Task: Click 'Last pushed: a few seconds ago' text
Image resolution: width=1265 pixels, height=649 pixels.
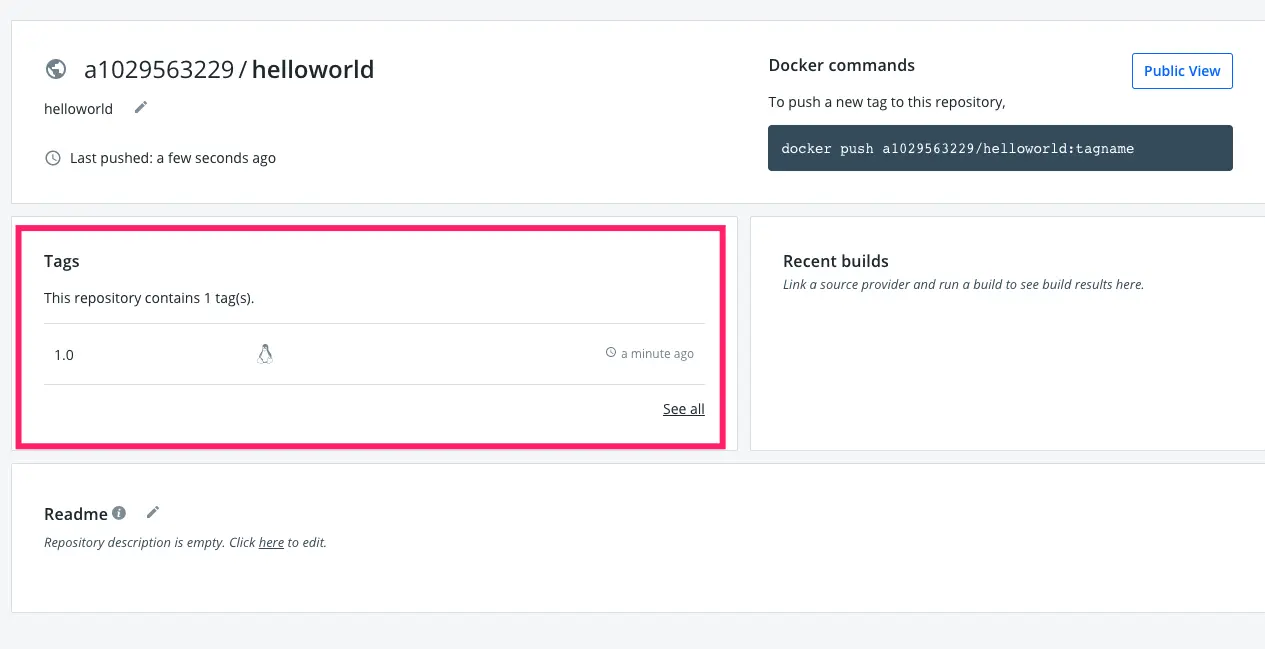Action: (x=173, y=158)
